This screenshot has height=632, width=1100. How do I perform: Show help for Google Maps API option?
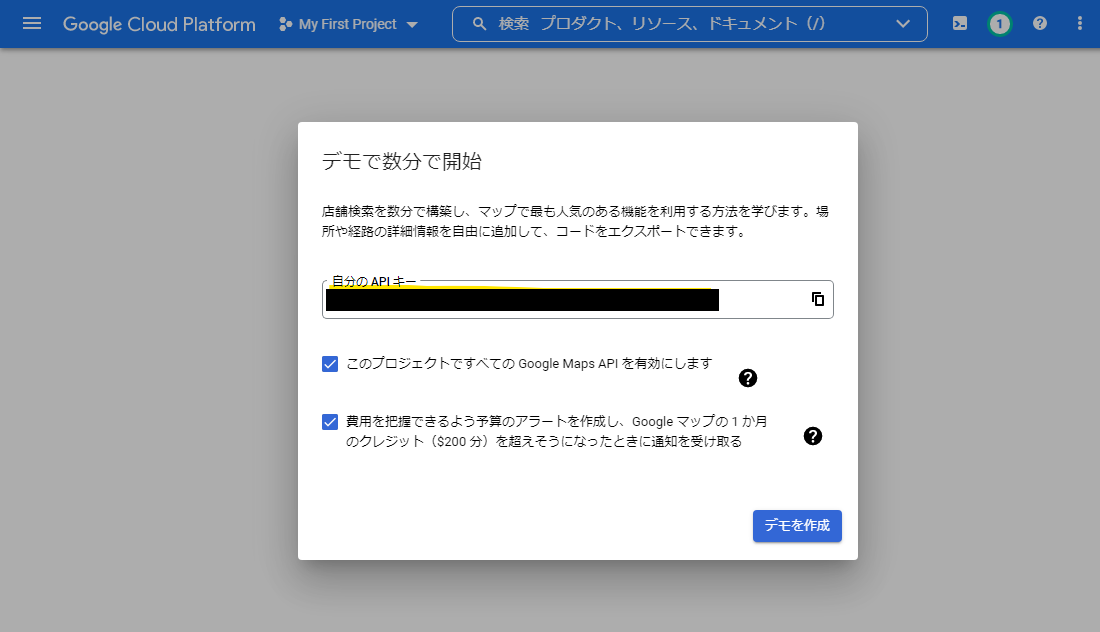(x=748, y=378)
